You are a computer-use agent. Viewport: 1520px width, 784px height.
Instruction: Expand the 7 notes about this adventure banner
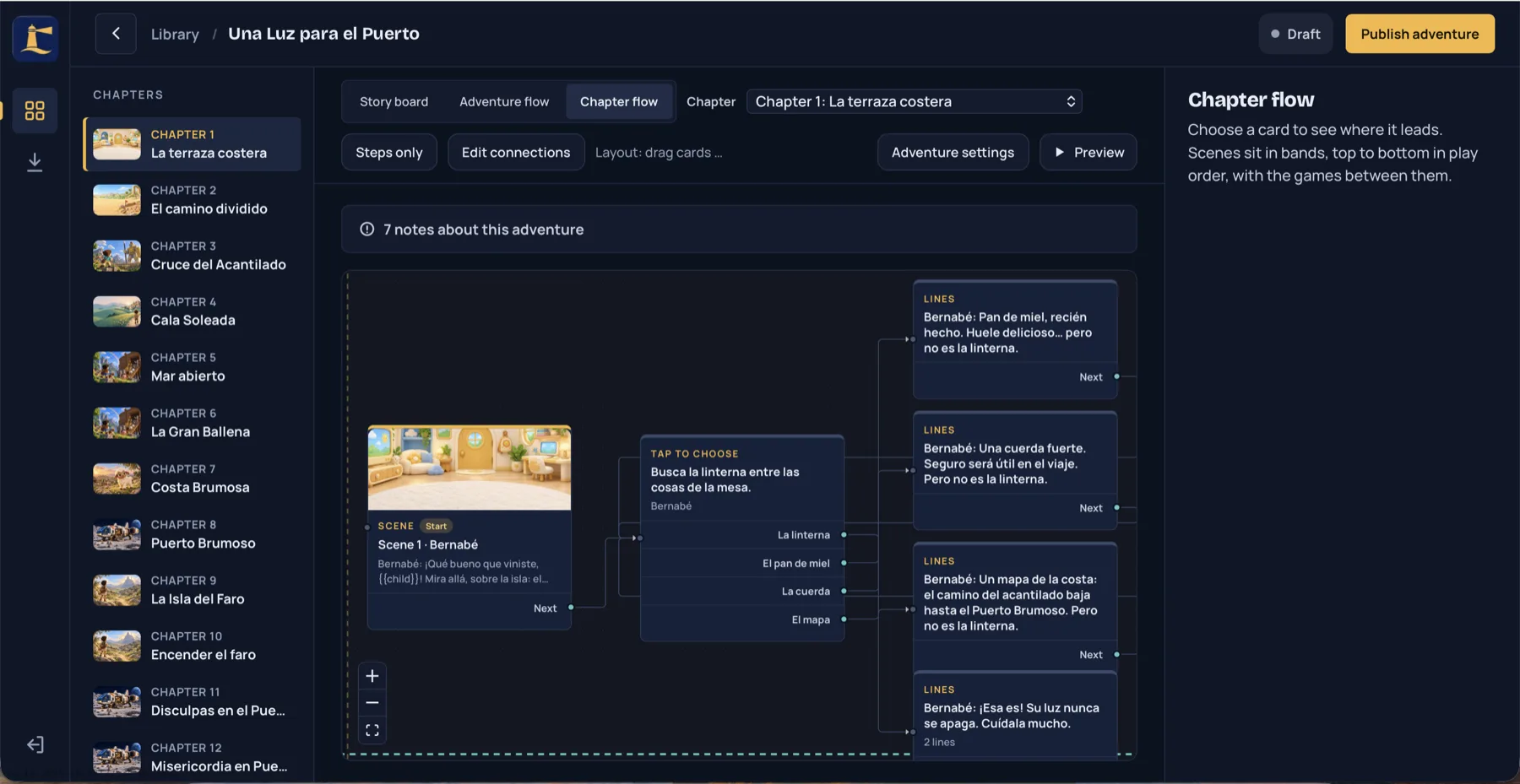point(739,229)
